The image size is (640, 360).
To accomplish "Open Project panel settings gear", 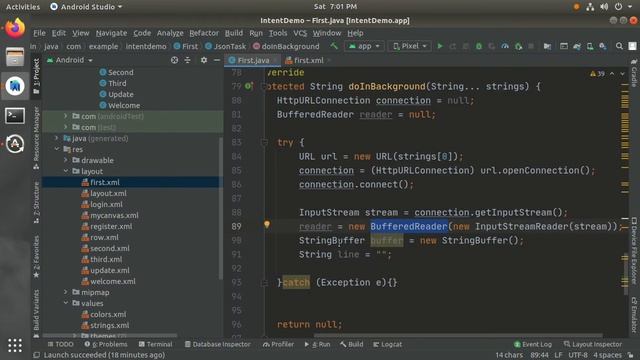I will click(x=204, y=60).
